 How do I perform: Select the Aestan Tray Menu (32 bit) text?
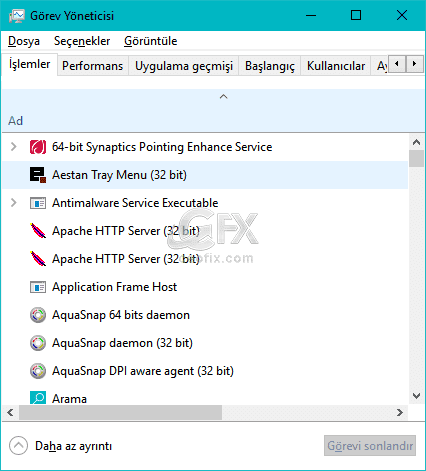[x=119, y=175]
